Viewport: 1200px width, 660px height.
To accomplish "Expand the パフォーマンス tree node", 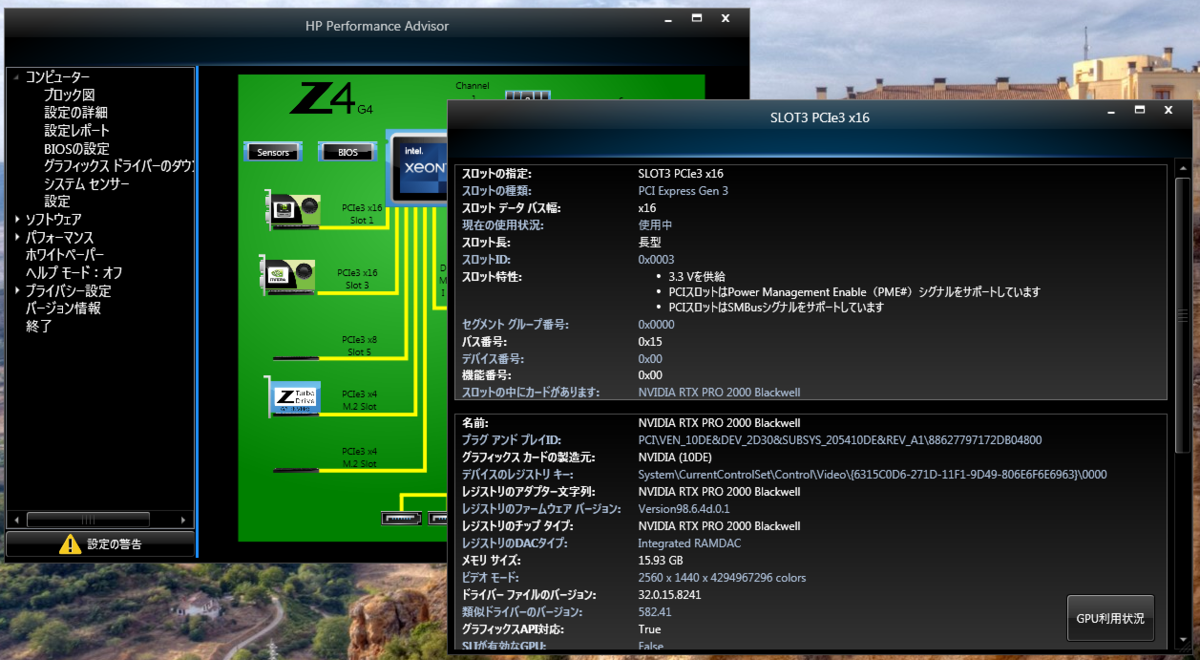I will click(16, 237).
